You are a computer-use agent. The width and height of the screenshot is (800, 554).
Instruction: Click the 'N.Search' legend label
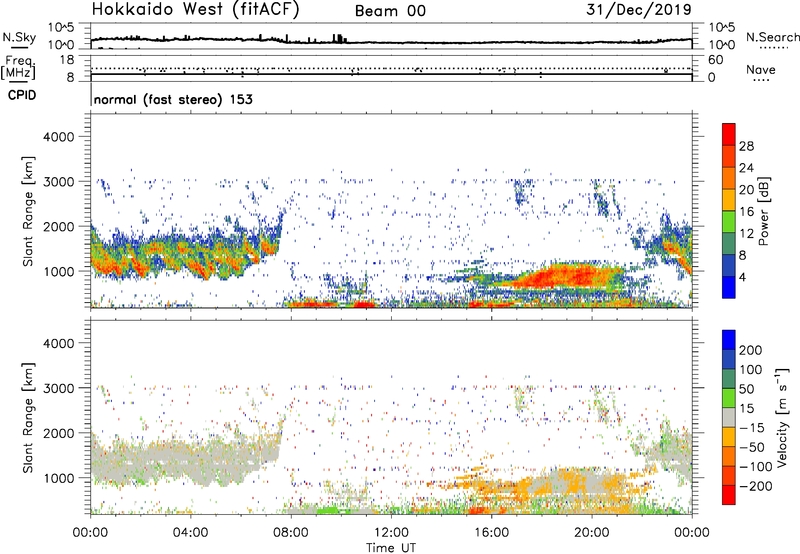[772, 37]
